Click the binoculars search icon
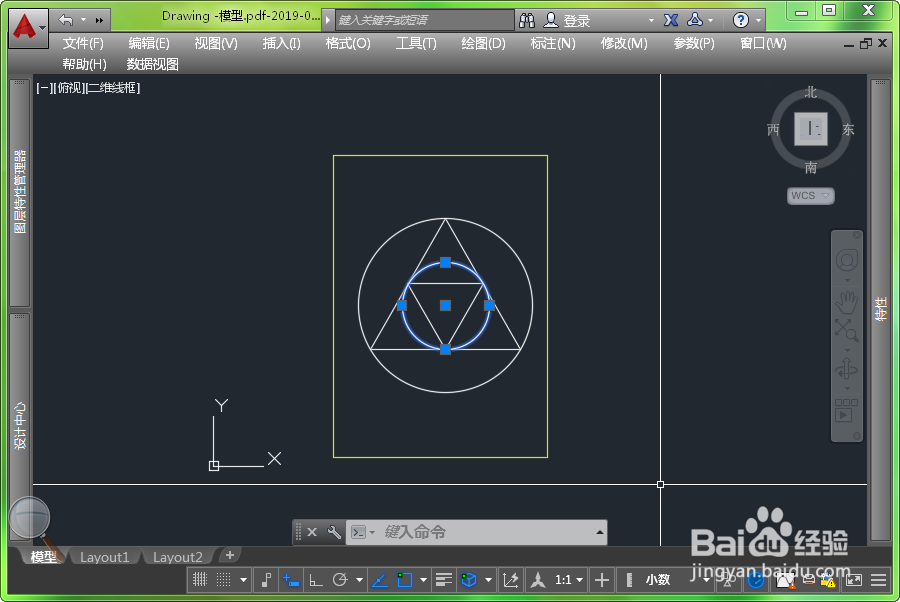 tap(526, 21)
